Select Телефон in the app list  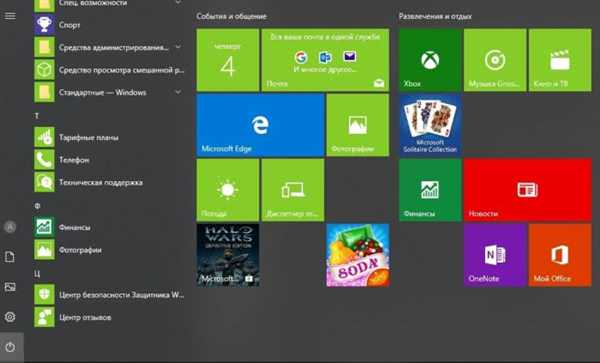point(109,160)
